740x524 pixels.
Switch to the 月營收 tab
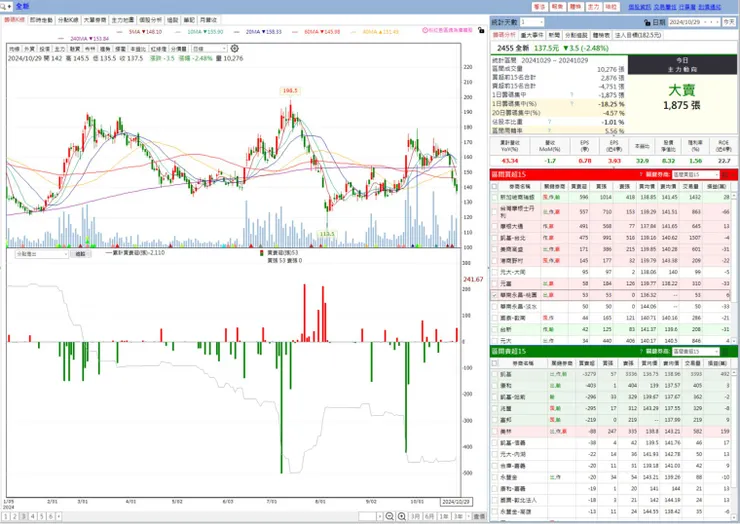tap(208, 20)
